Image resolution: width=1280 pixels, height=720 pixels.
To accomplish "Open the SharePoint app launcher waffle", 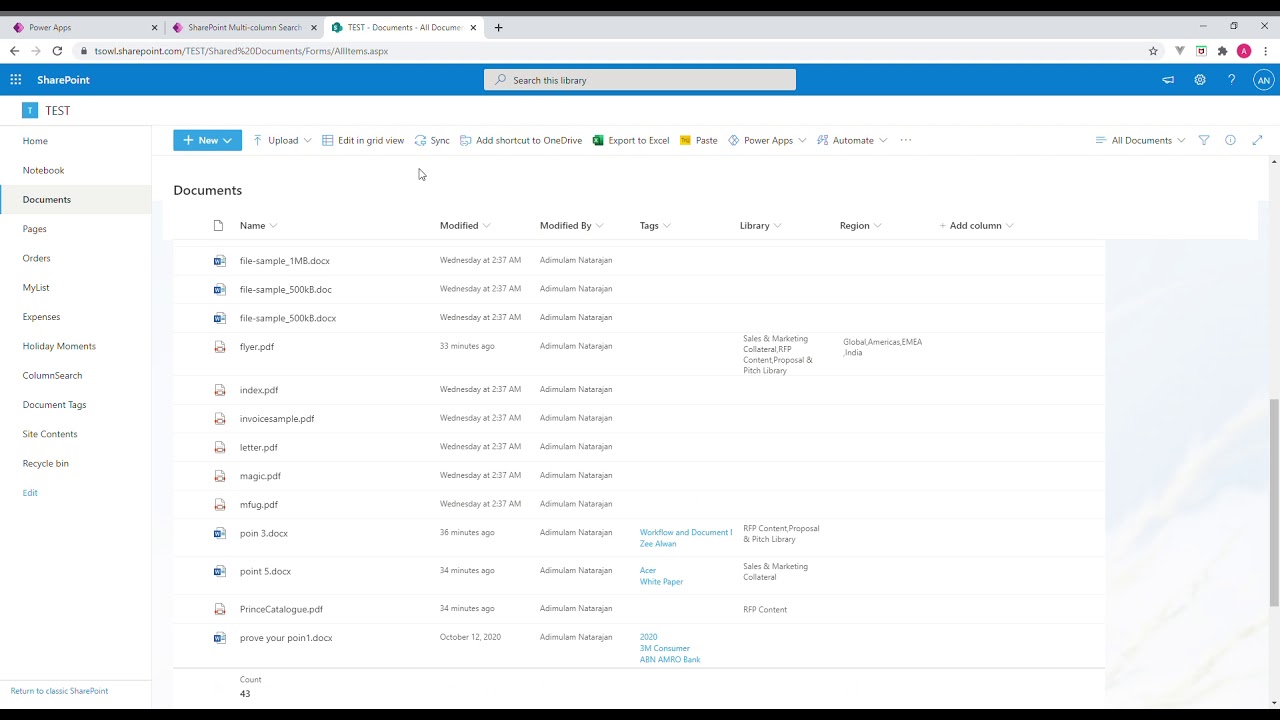I will [x=16, y=80].
